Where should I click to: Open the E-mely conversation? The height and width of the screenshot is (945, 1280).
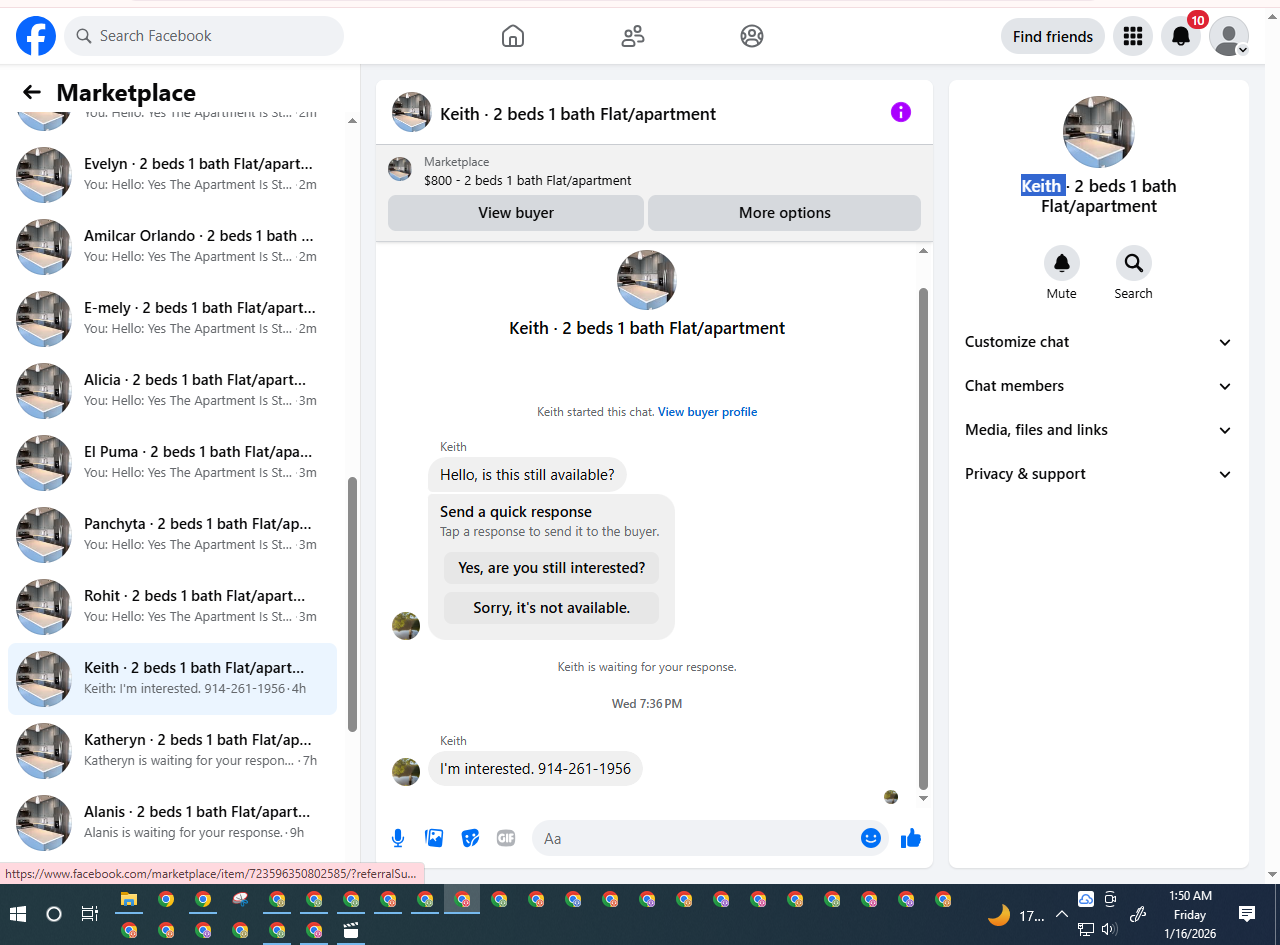click(x=172, y=318)
